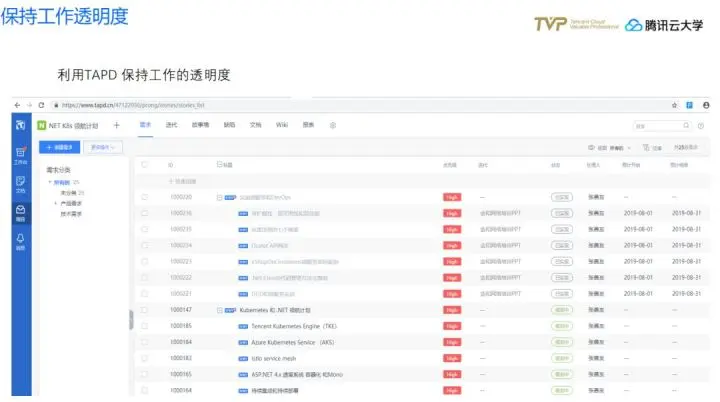This screenshot has height=402, width=720.
Task: Open the 更多操作 dropdown button
Action: 103,147
